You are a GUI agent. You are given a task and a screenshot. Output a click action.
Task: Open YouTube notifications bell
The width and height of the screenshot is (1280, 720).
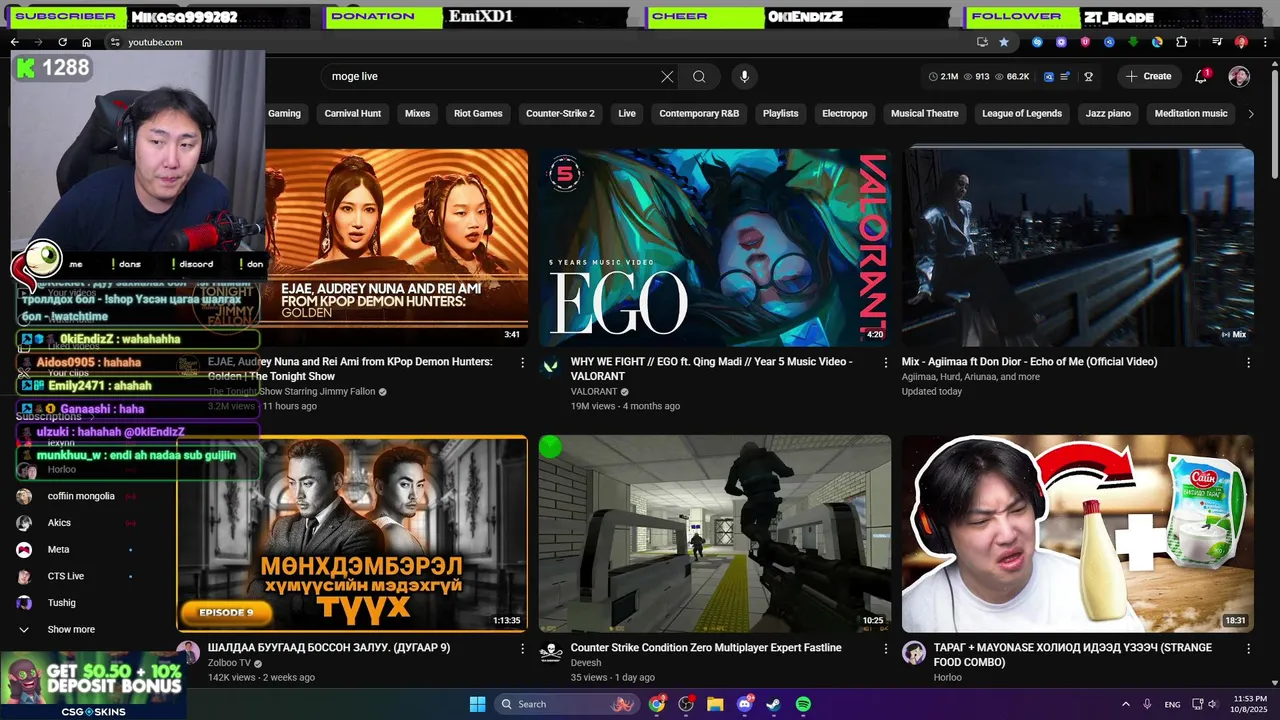coord(1201,76)
